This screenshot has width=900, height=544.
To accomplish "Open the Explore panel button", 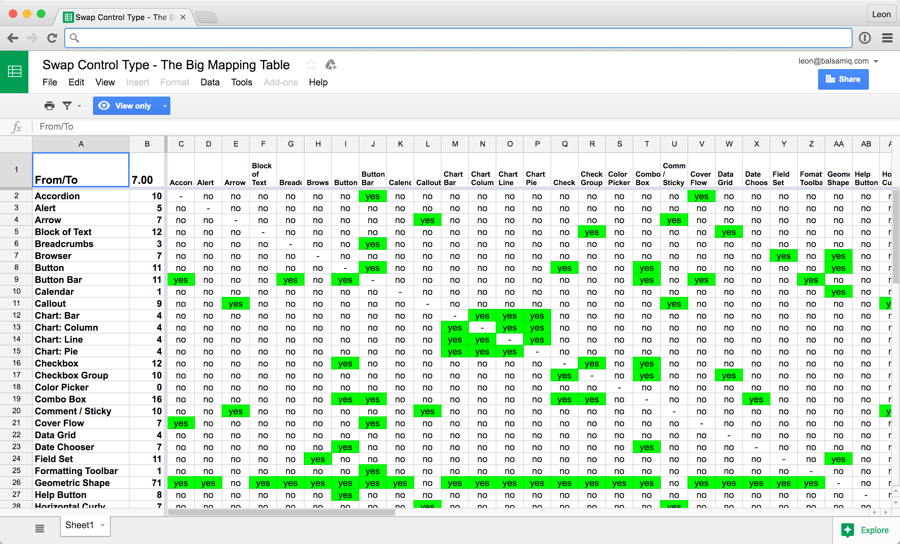I will coord(865,530).
